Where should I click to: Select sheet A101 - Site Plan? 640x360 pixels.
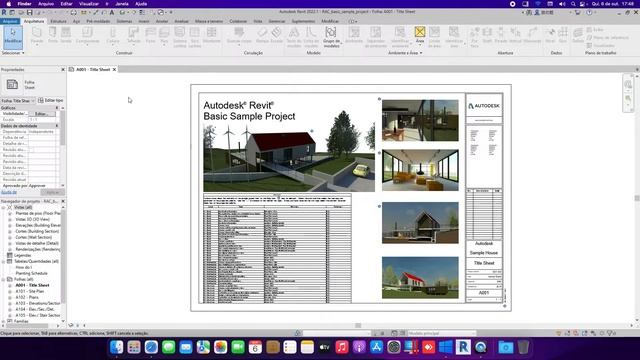(29, 291)
